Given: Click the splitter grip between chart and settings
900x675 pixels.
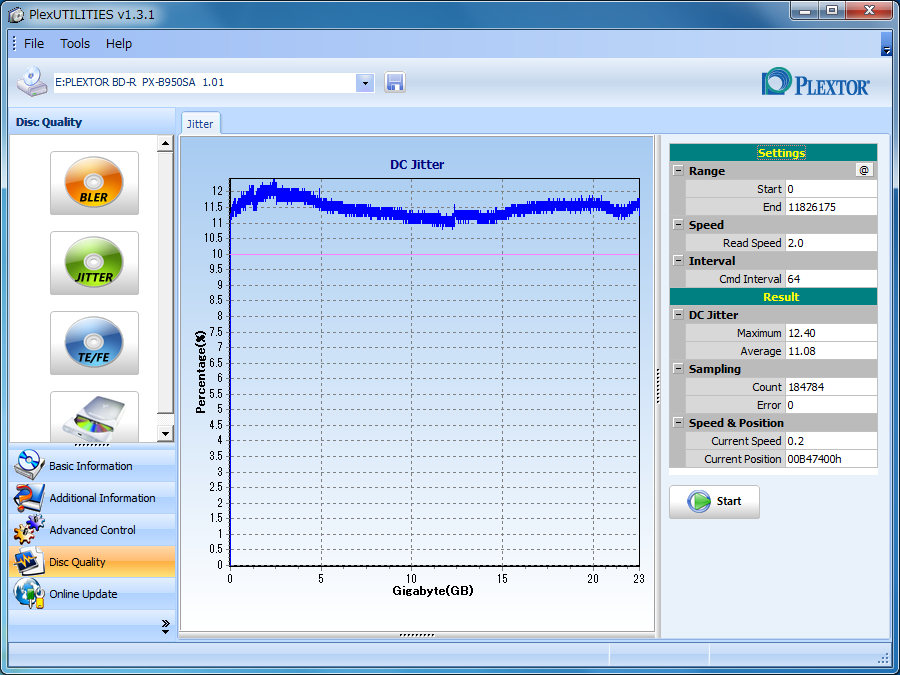Looking at the screenshot, I should [x=658, y=386].
